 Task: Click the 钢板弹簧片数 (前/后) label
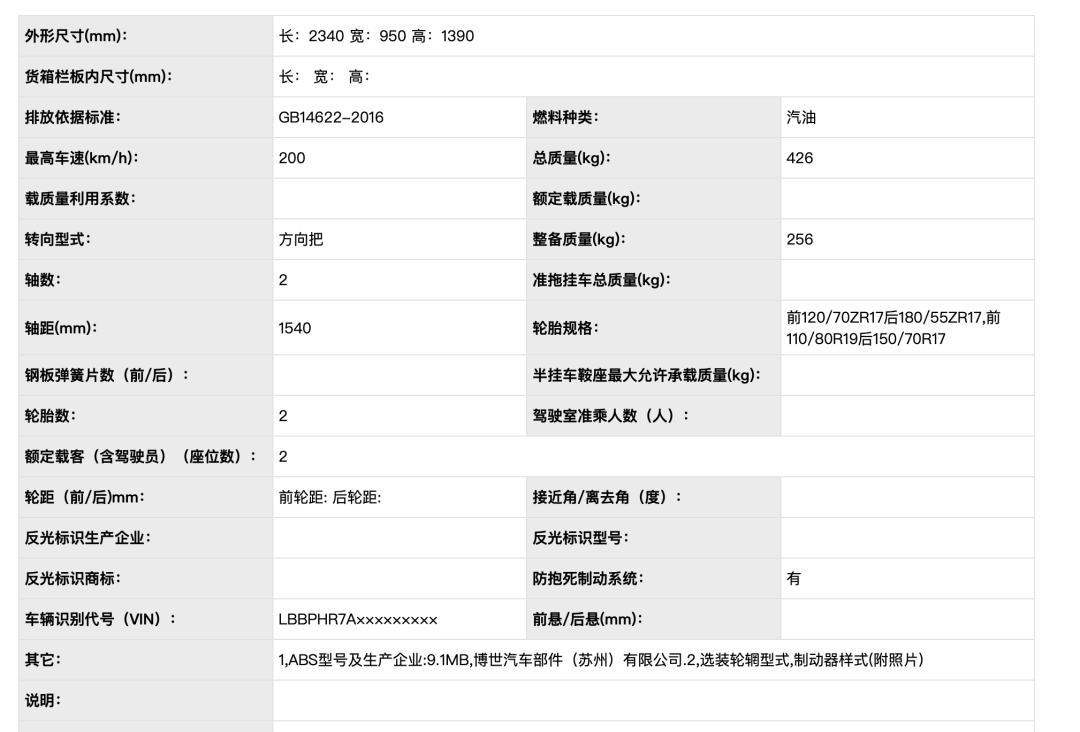[x=110, y=373]
